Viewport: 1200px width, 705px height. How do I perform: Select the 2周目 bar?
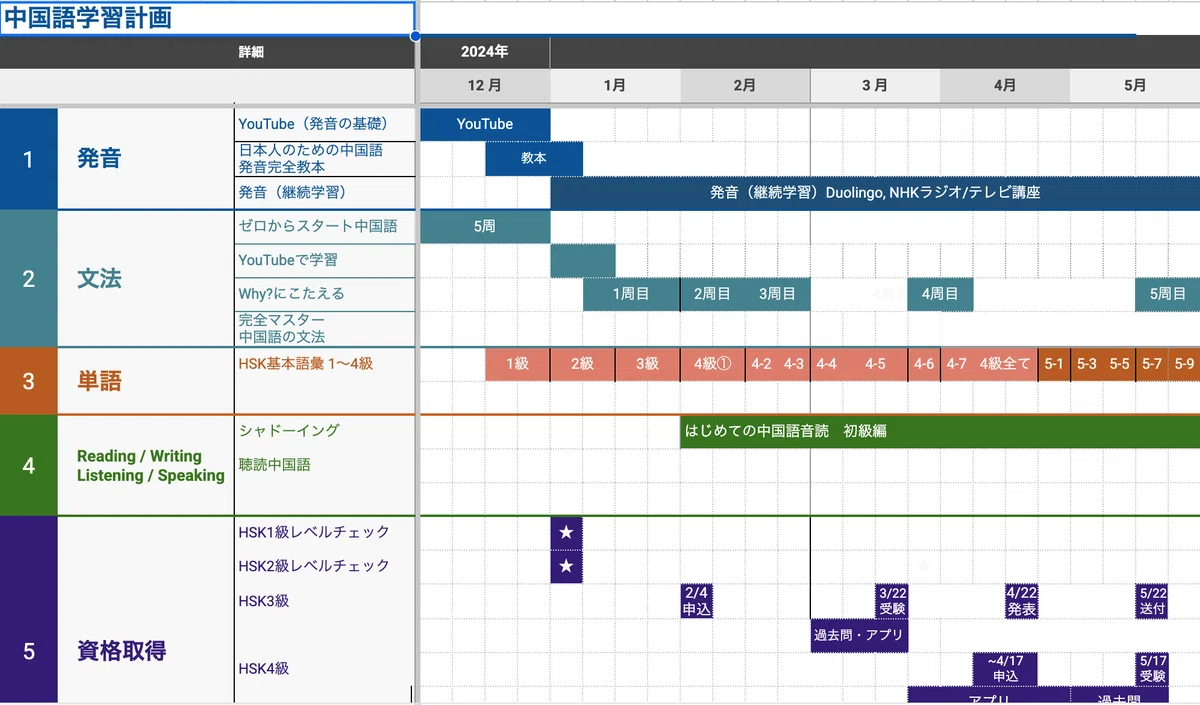[x=712, y=294]
